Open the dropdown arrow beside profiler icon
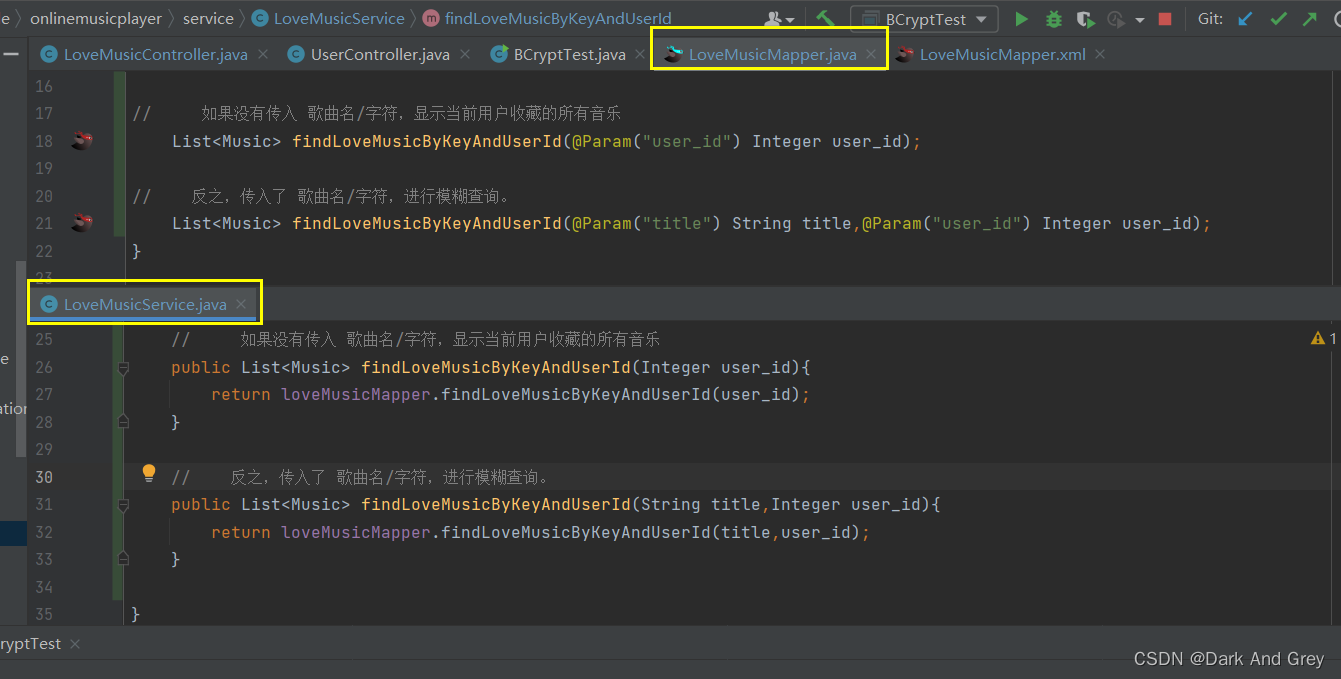 click(x=1139, y=20)
